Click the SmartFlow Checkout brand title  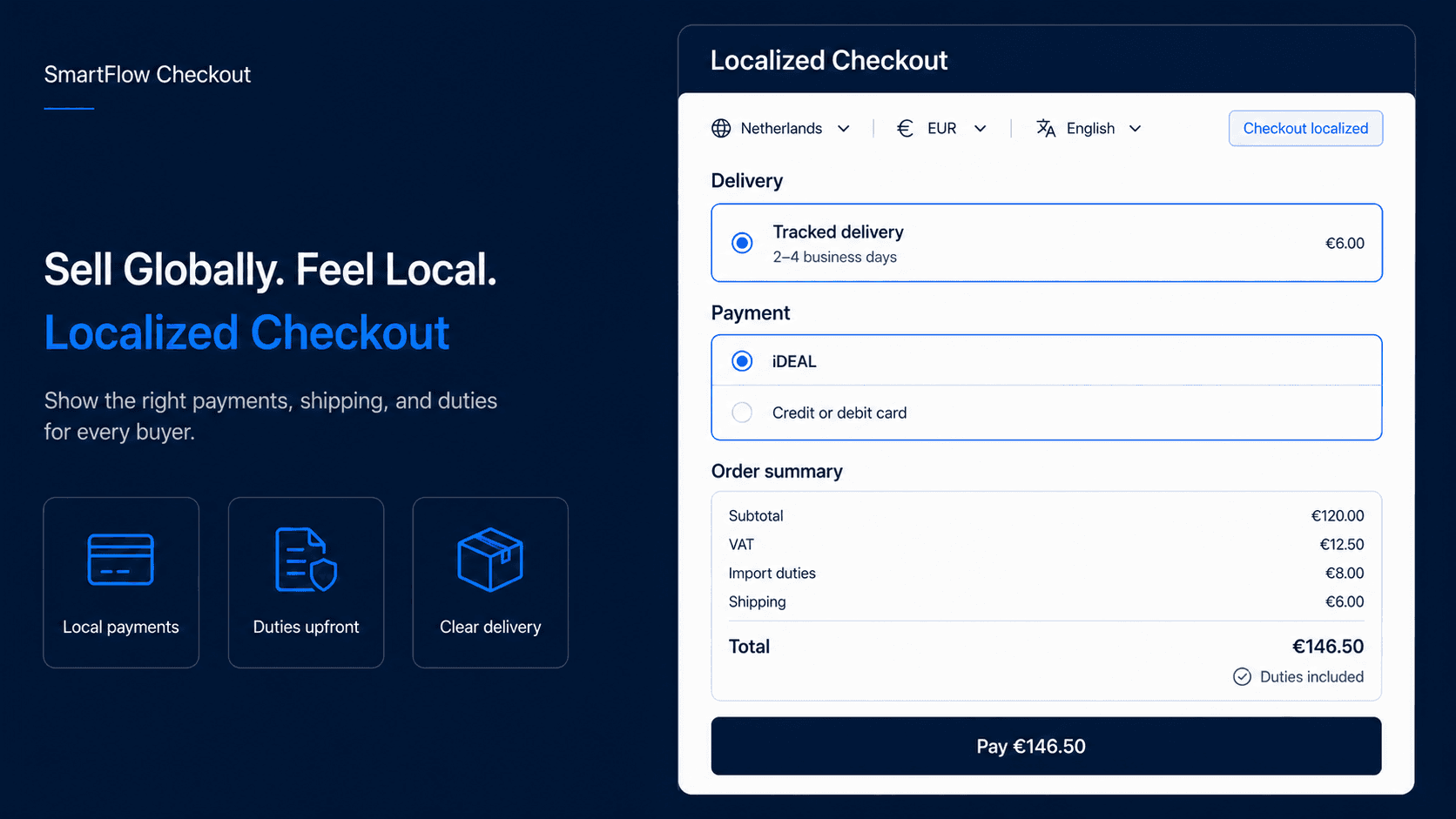pos(147,75)
